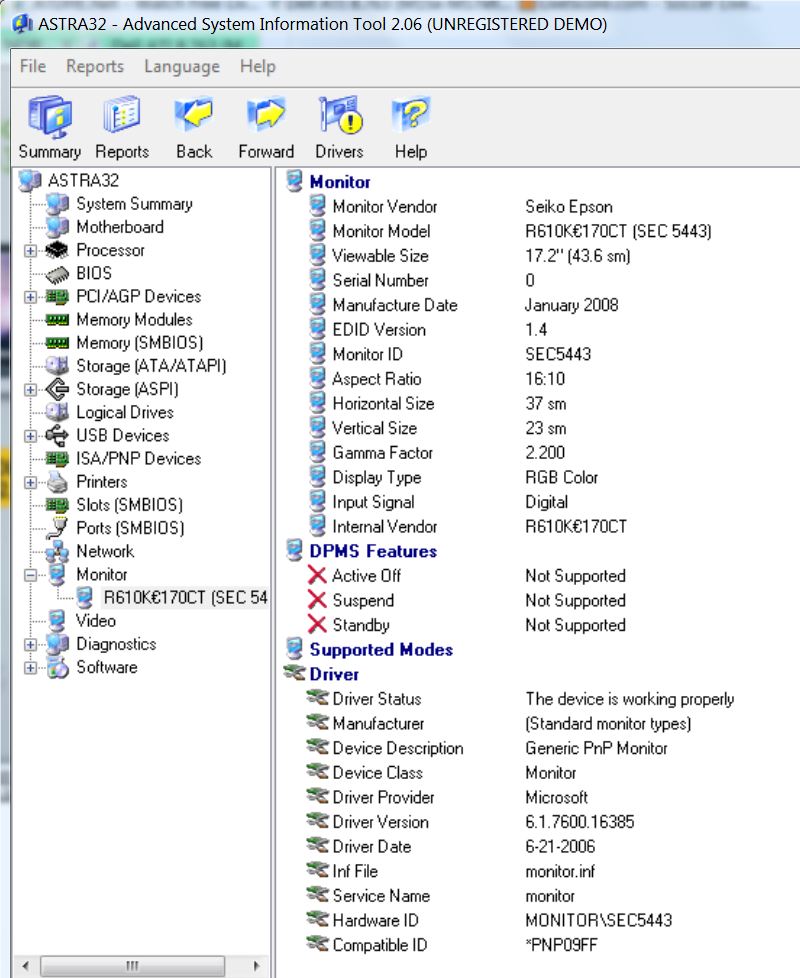Image resolution: width=800 pixels, height=978 pixels.
Task: Select Memory (SMBIOS) in the tree
Action: pos(140,343)
